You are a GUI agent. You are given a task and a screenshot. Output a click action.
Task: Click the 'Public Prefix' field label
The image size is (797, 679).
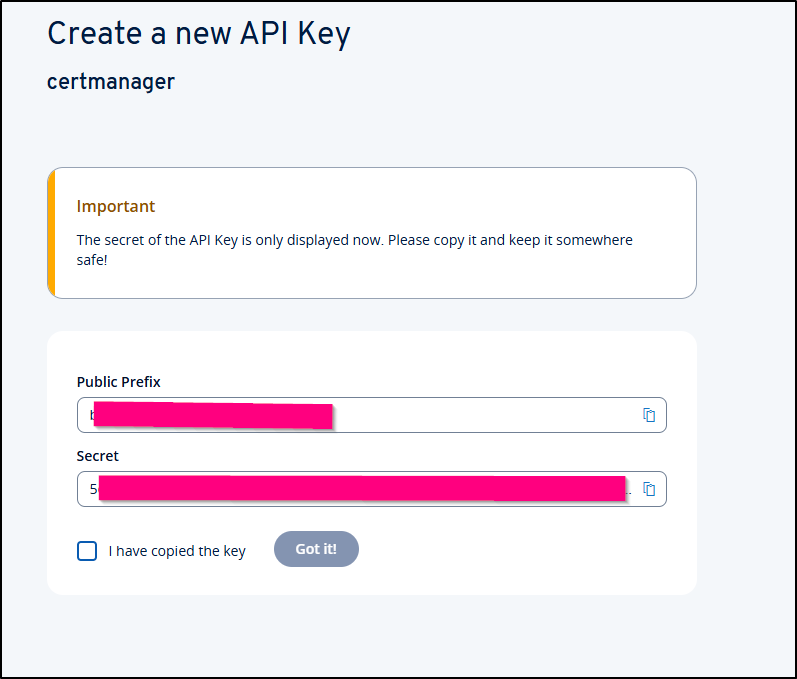118,382
